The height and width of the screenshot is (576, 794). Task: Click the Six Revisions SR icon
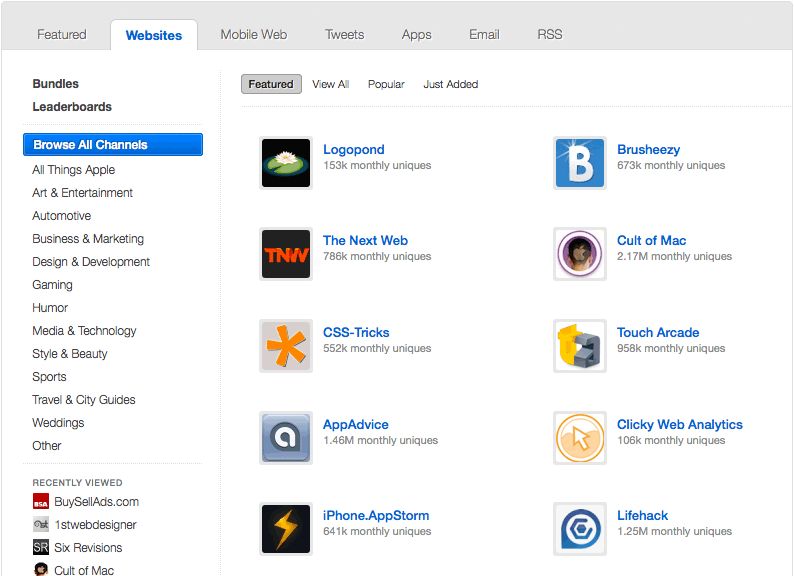(x=41, y=547)
